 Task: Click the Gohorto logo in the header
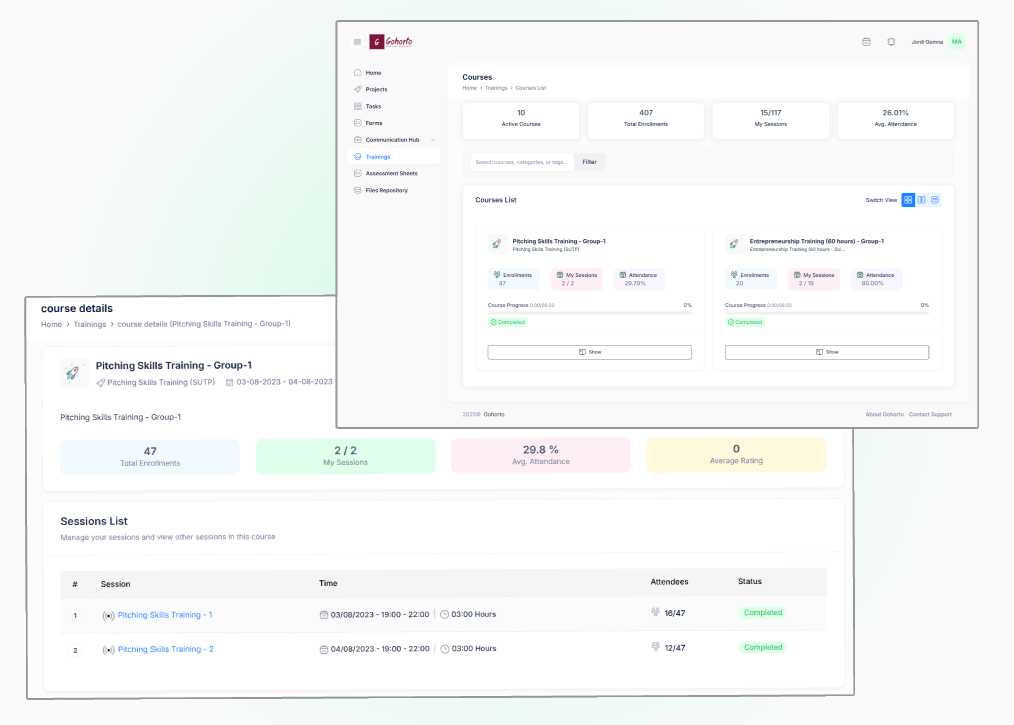point(391,42)
